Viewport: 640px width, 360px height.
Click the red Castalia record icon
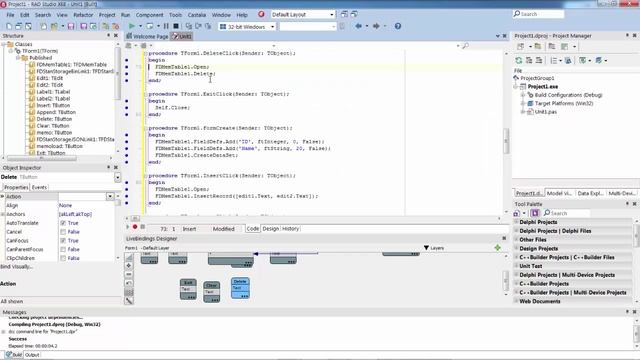[x=261, y=14]
